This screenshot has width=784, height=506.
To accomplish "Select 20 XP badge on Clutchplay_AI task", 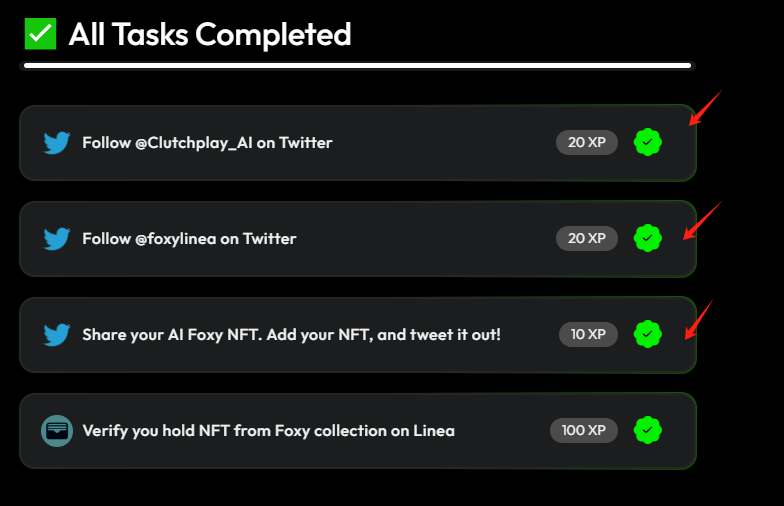I will (586, 142).
